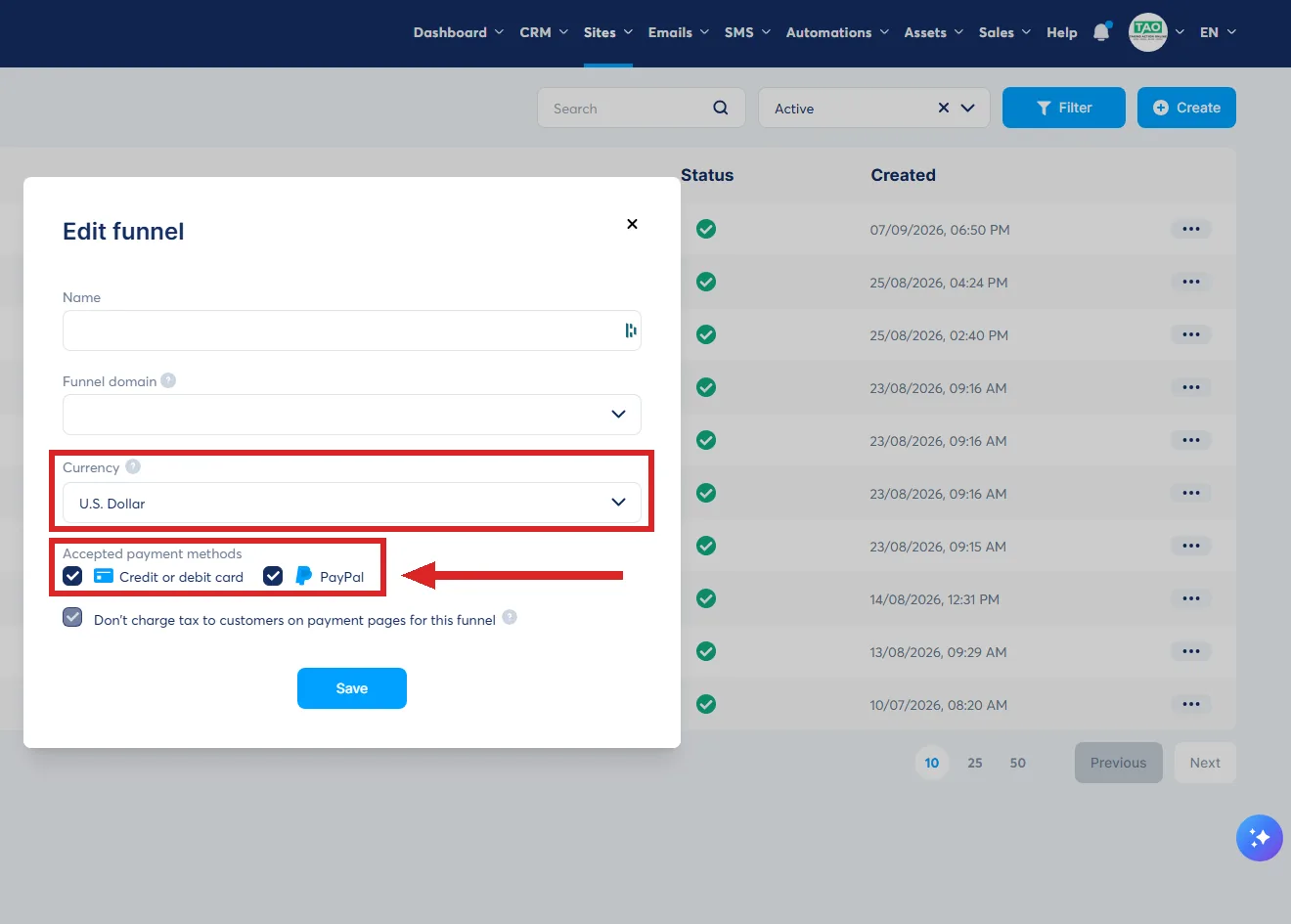Image resolution: width=1291 pixels, height=924 pixels.
Task: Clear the Active status filter
Action: [944, 108]
